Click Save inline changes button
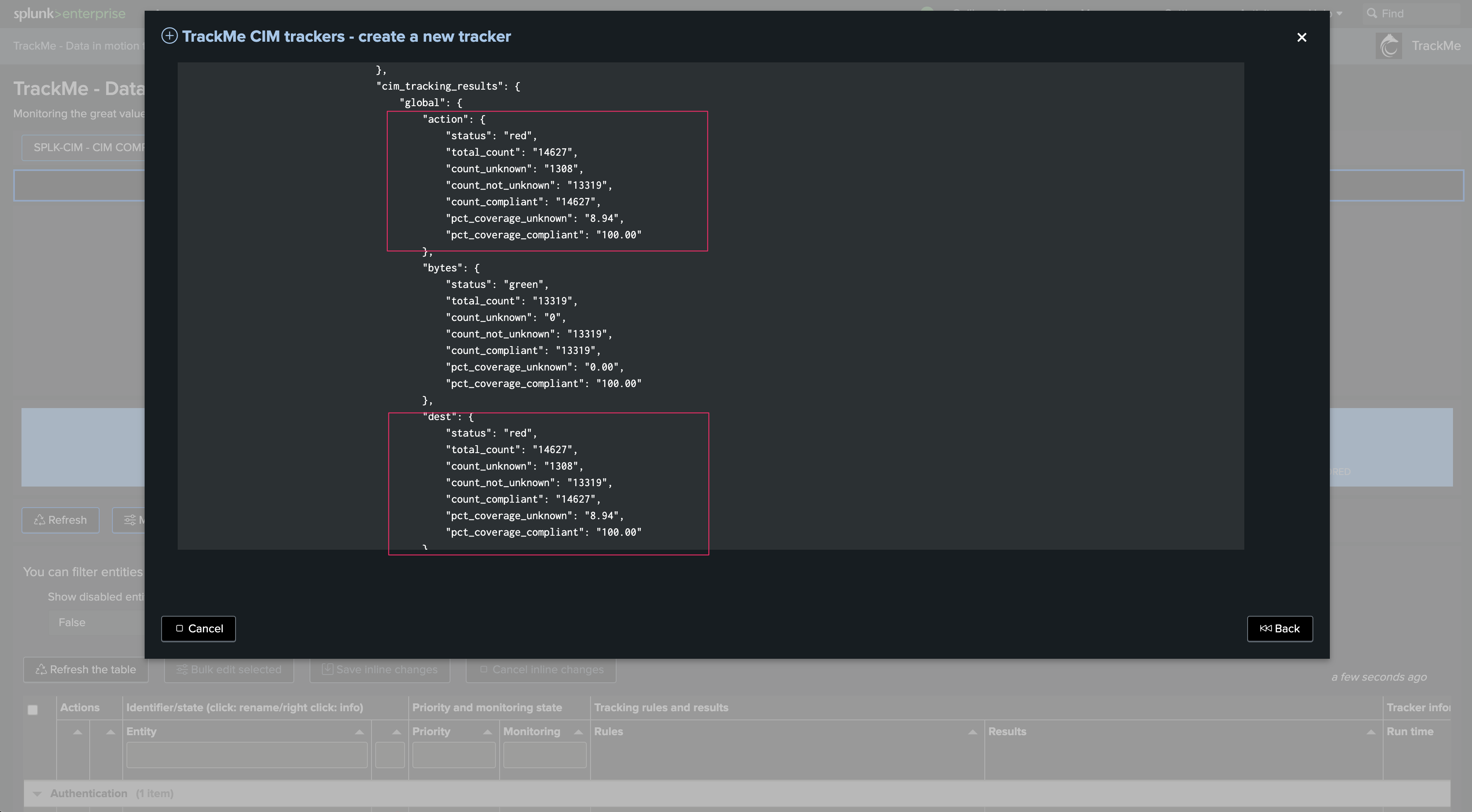1472x812 pixels. point(380,669)
